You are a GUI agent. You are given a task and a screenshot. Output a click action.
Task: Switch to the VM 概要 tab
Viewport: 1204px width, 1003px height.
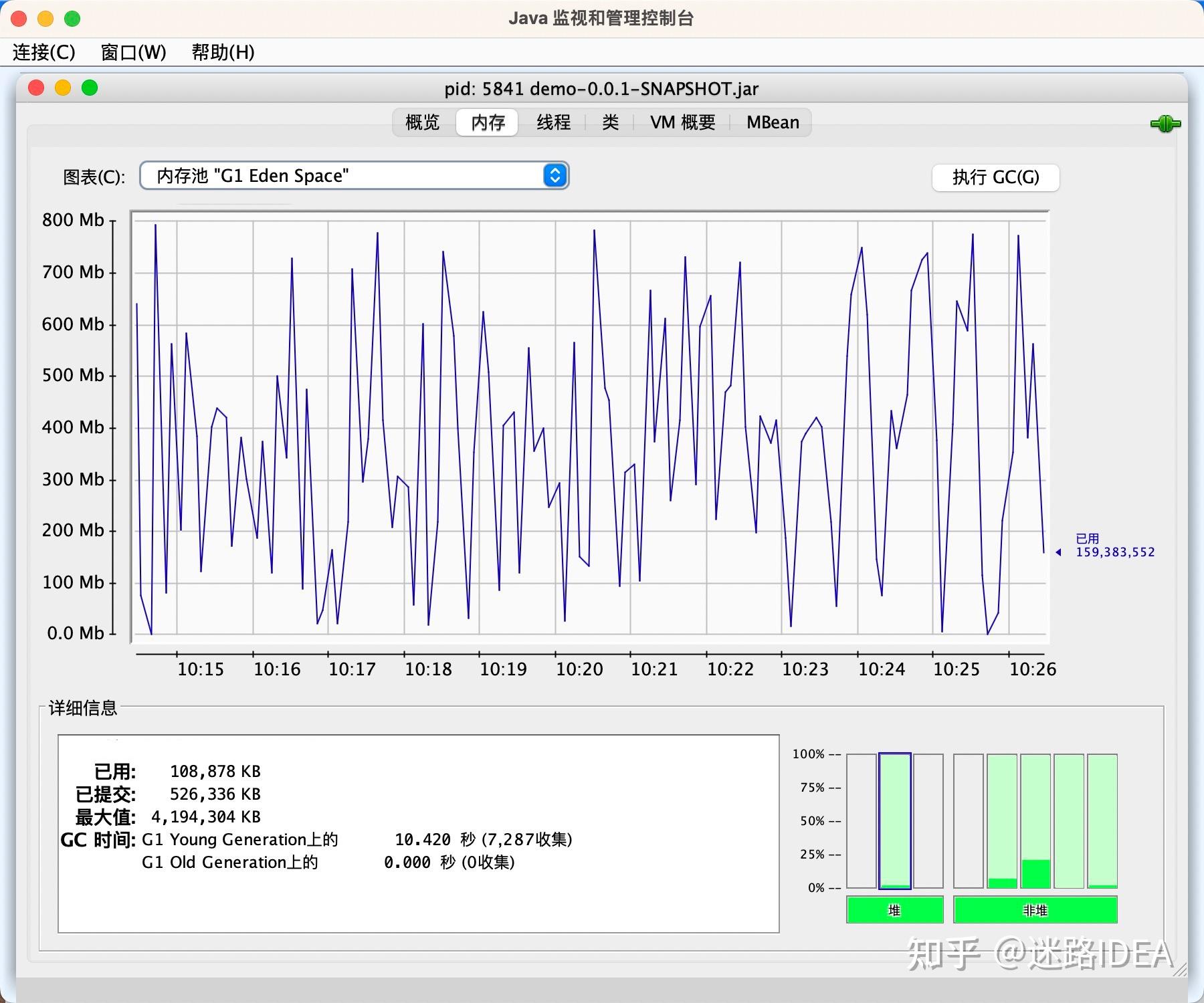coord(682,122)
